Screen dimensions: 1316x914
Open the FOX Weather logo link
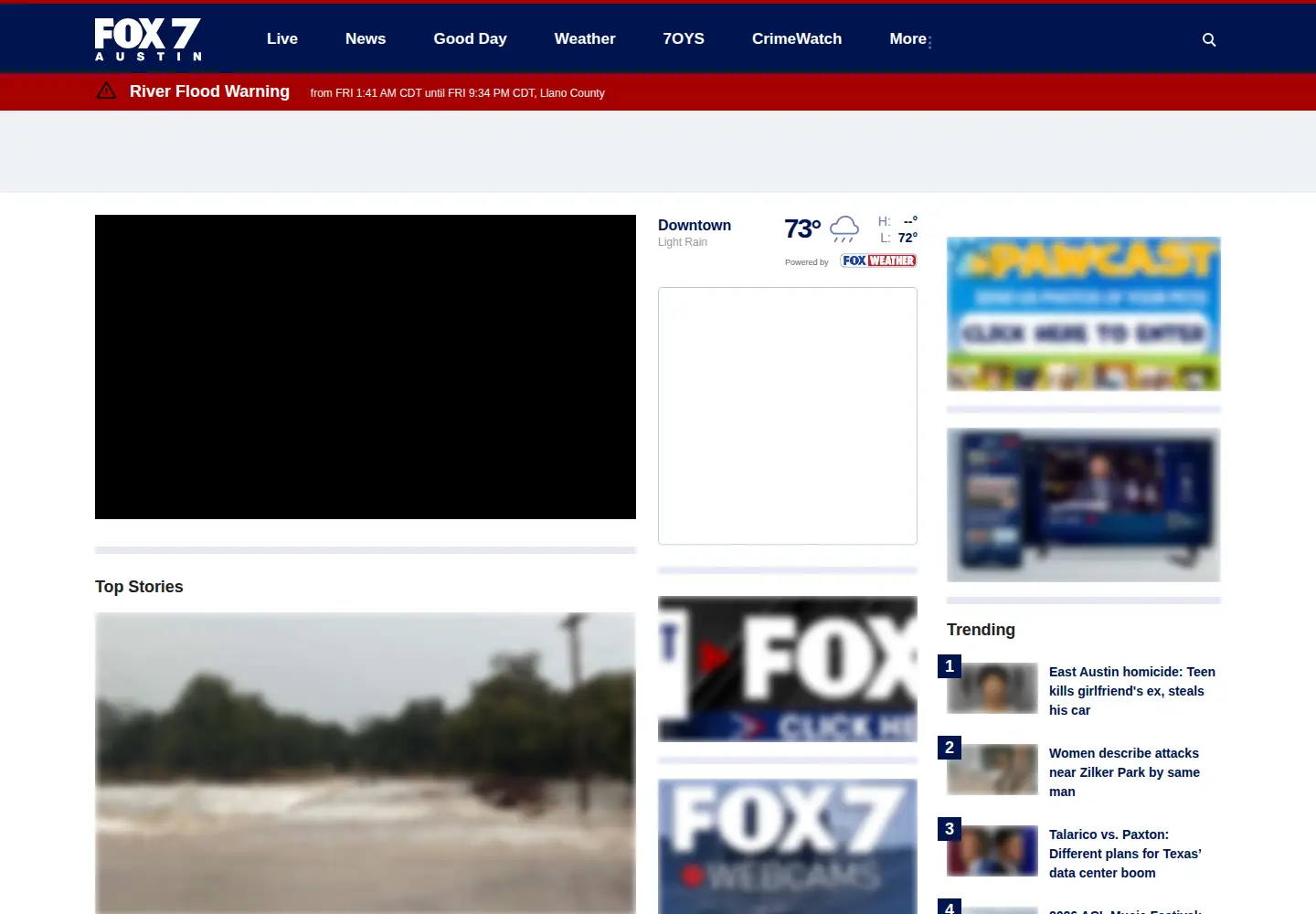click(x=878, y=260)
